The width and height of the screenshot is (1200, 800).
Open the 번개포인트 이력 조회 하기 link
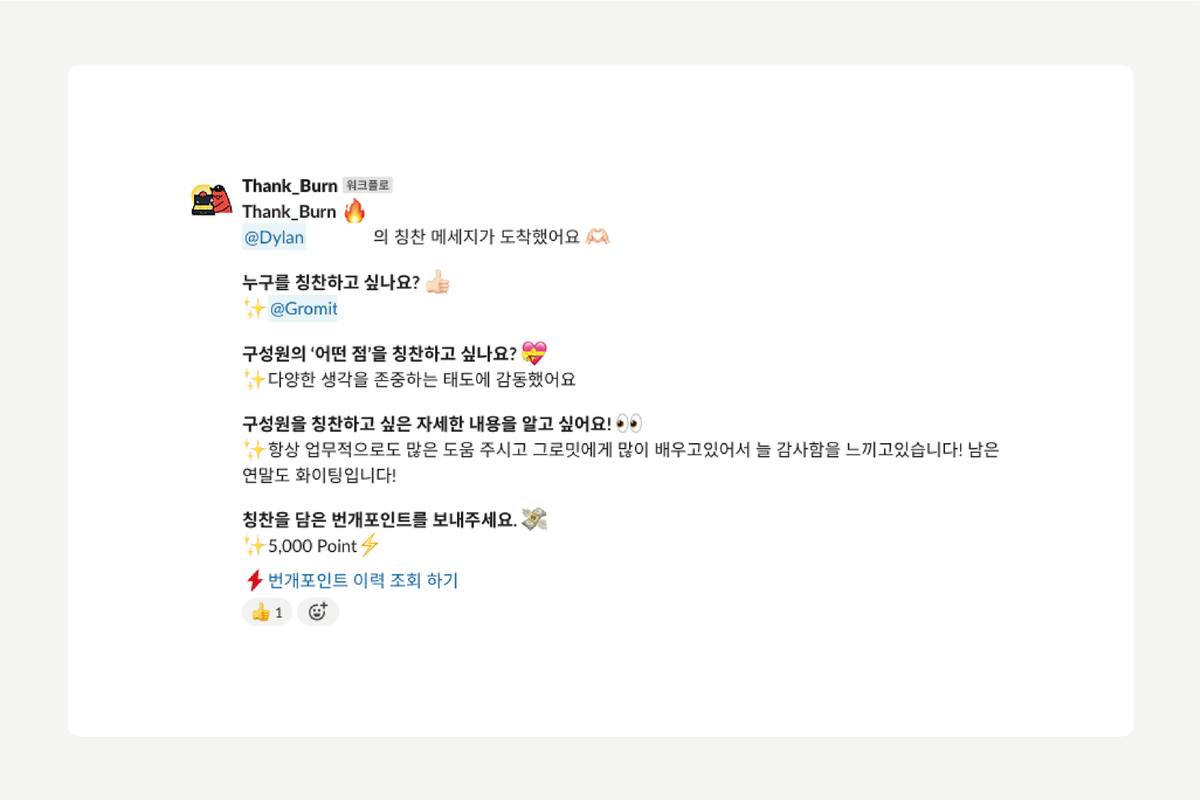click(x=363, y=580)
